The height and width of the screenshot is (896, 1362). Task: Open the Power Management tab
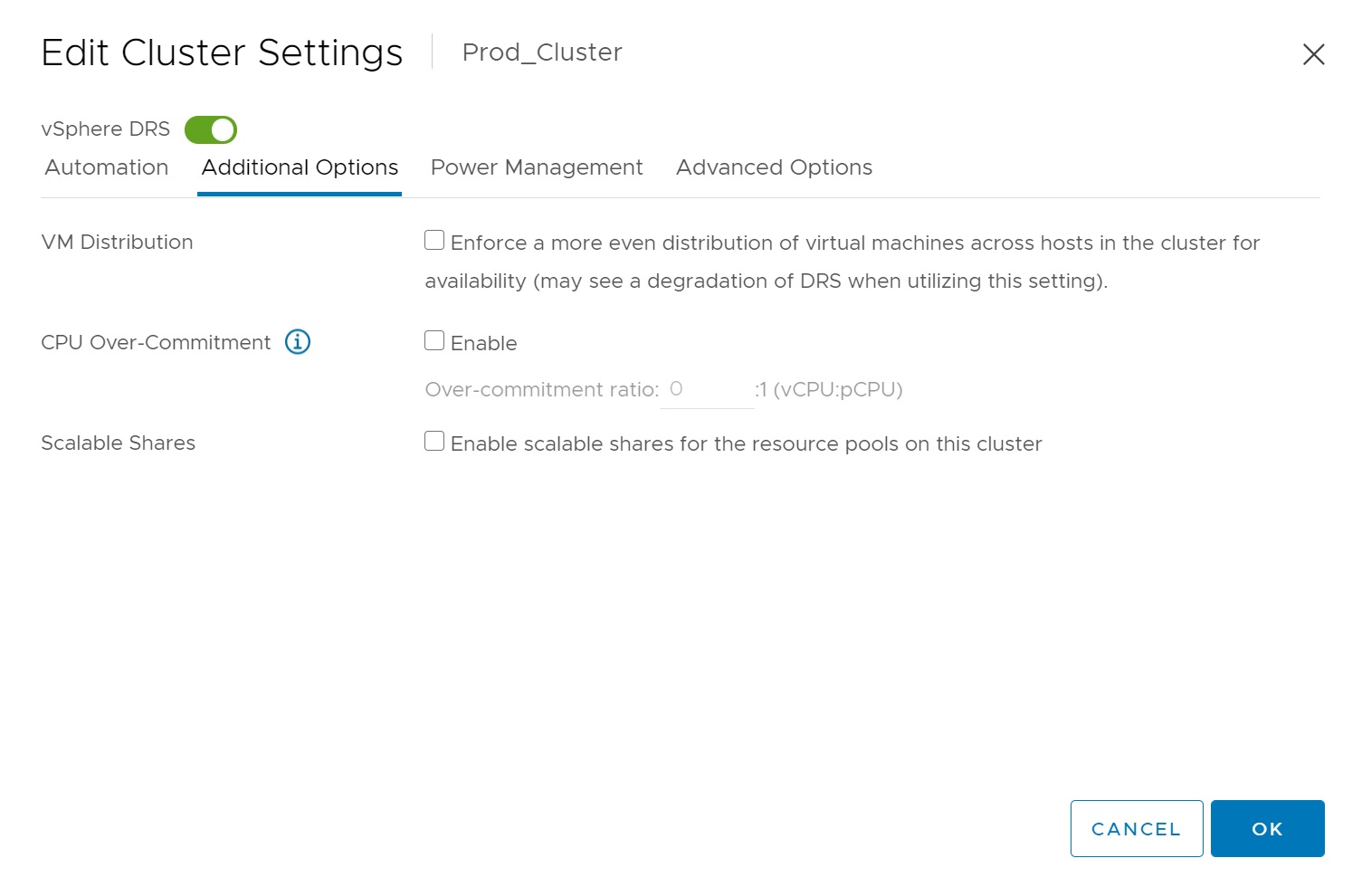[x=537, y=167]
